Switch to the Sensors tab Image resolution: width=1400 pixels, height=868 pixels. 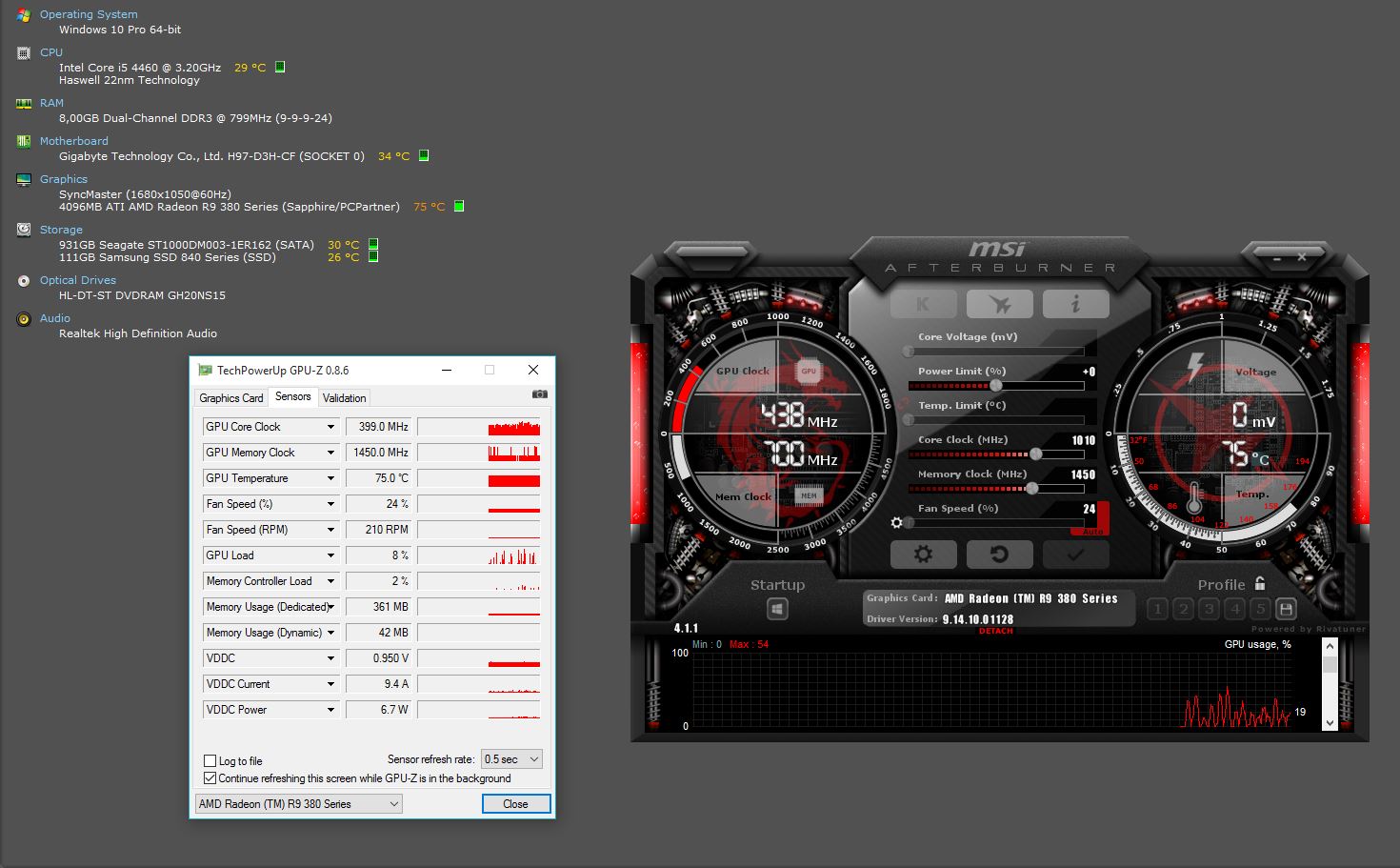click(x=293, y=396)
